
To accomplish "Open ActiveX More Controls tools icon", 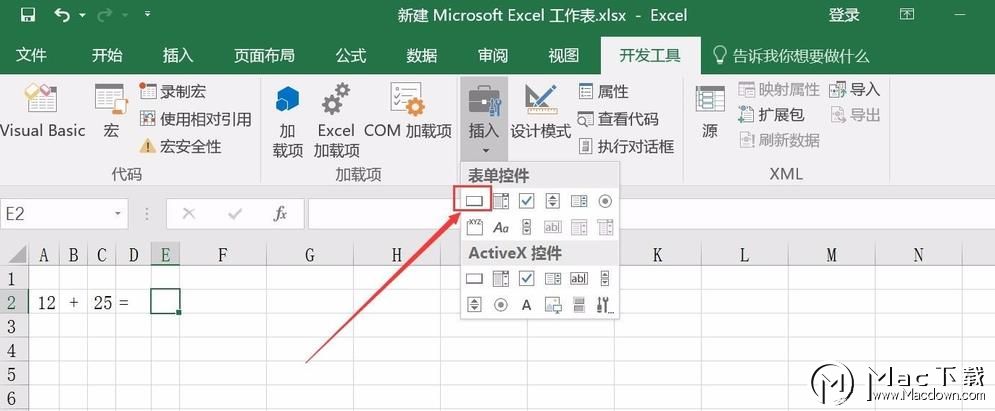I will [605, 305].
